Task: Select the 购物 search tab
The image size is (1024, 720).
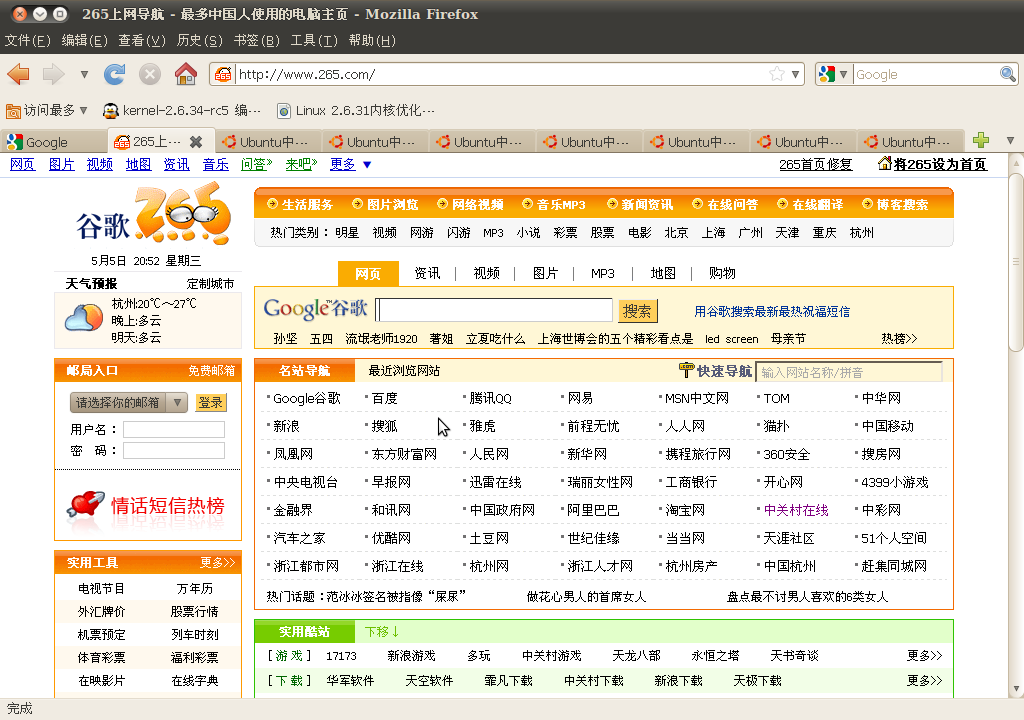Action: tap(722, 273)
